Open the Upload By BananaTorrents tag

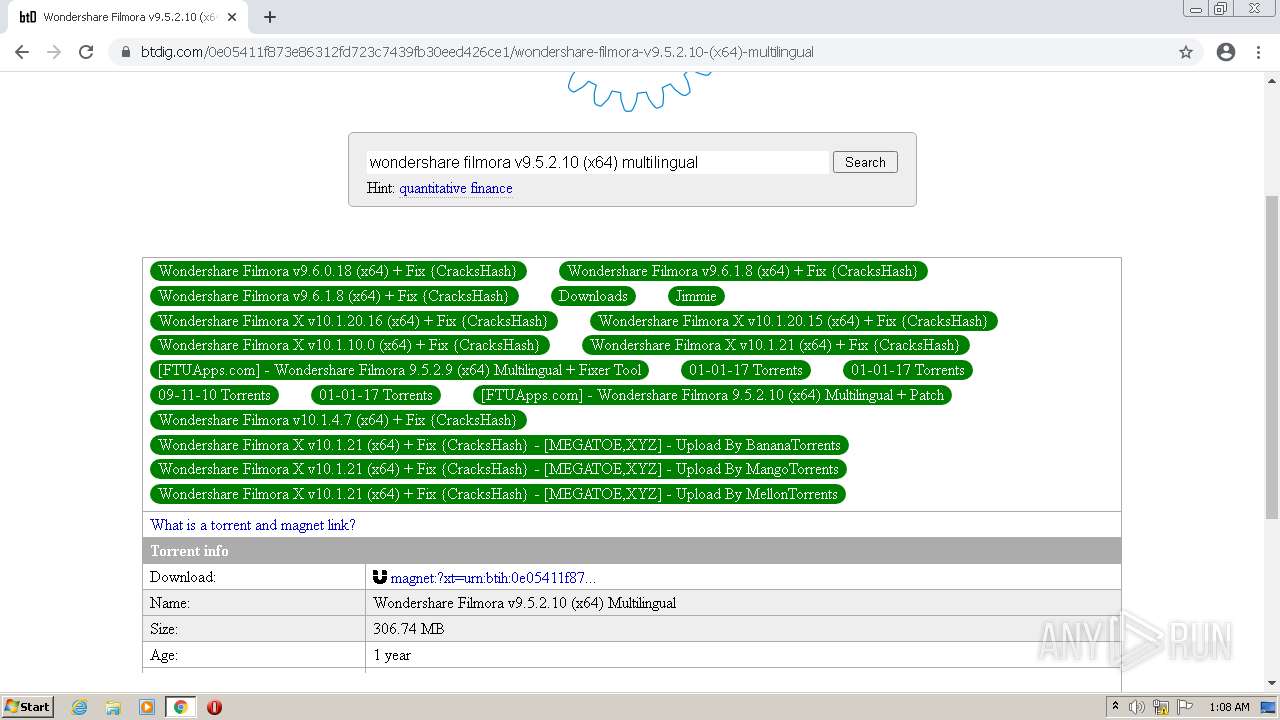[499, 445]
